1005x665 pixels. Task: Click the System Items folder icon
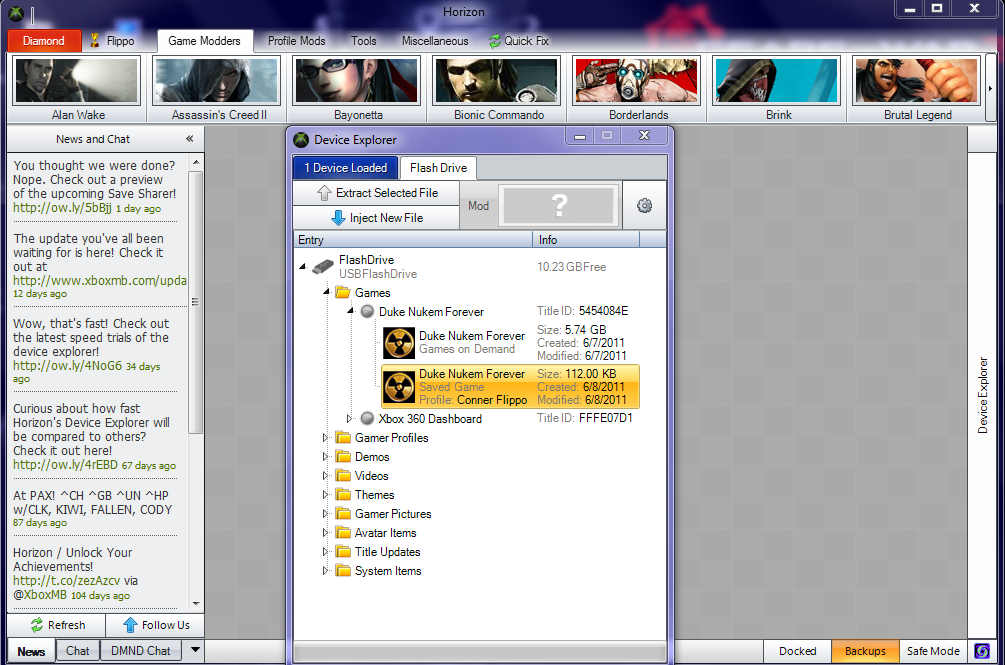point(344,570)
